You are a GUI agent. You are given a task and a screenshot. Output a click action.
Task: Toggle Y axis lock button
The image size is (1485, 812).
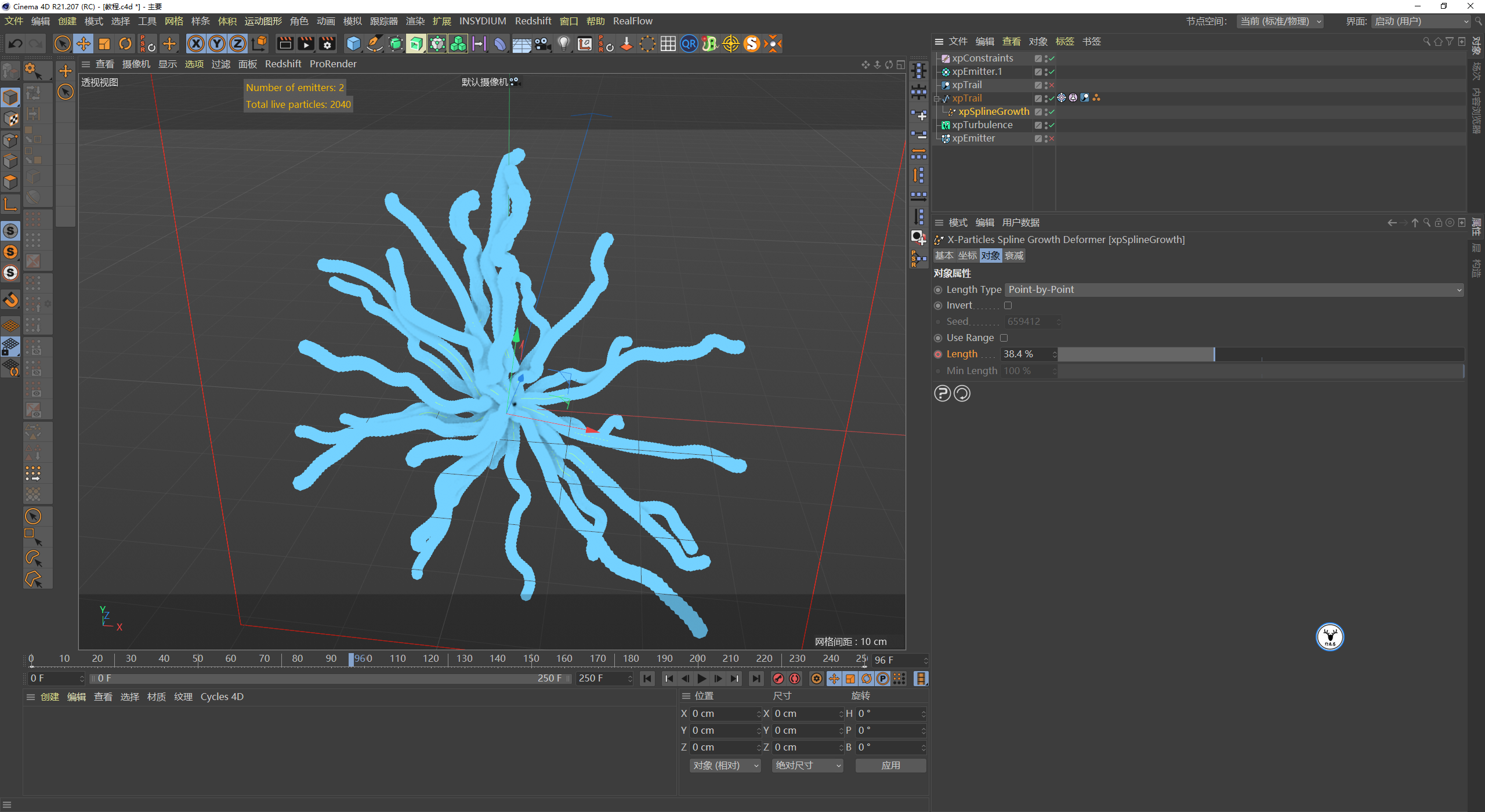pos(217,43)
